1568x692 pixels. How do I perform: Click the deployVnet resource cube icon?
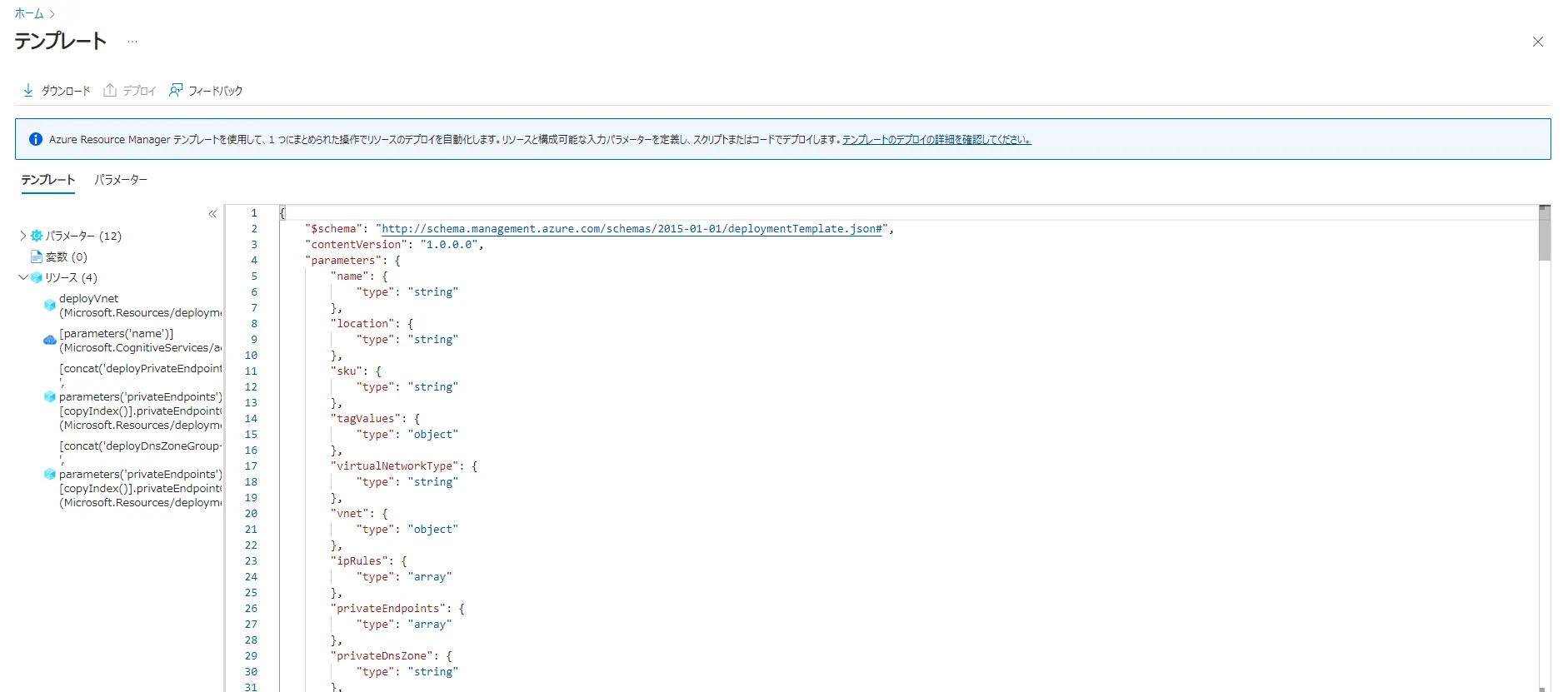pyautogui.click(x=50, y=306)
